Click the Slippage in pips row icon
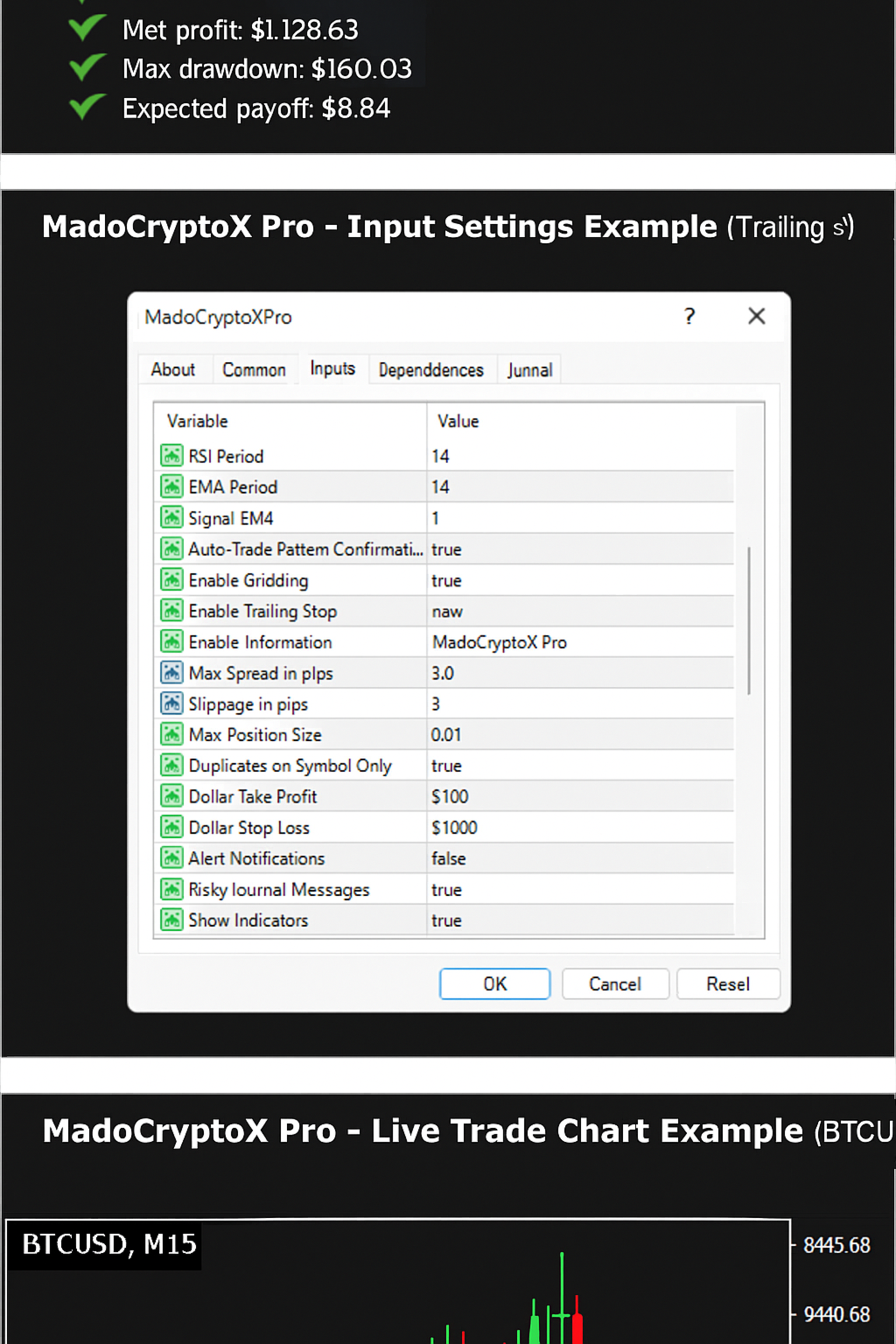 [x=171, y=703]
